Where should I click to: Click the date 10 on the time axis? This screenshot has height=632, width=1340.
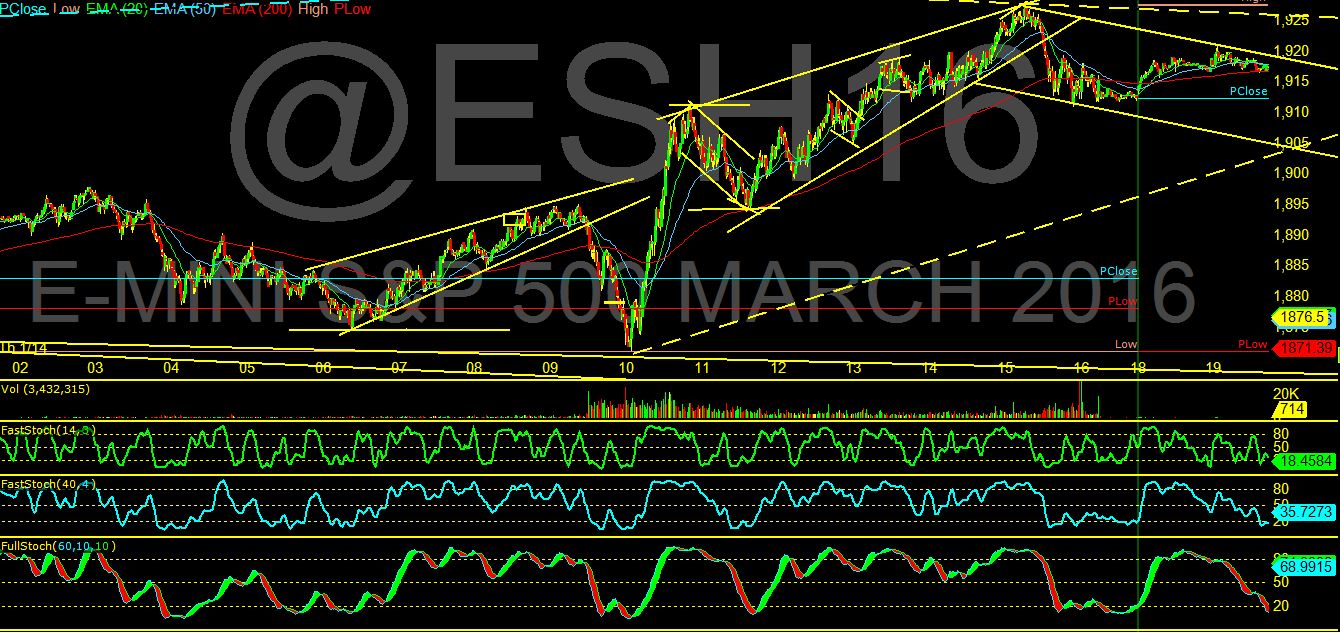coord(627,368)
